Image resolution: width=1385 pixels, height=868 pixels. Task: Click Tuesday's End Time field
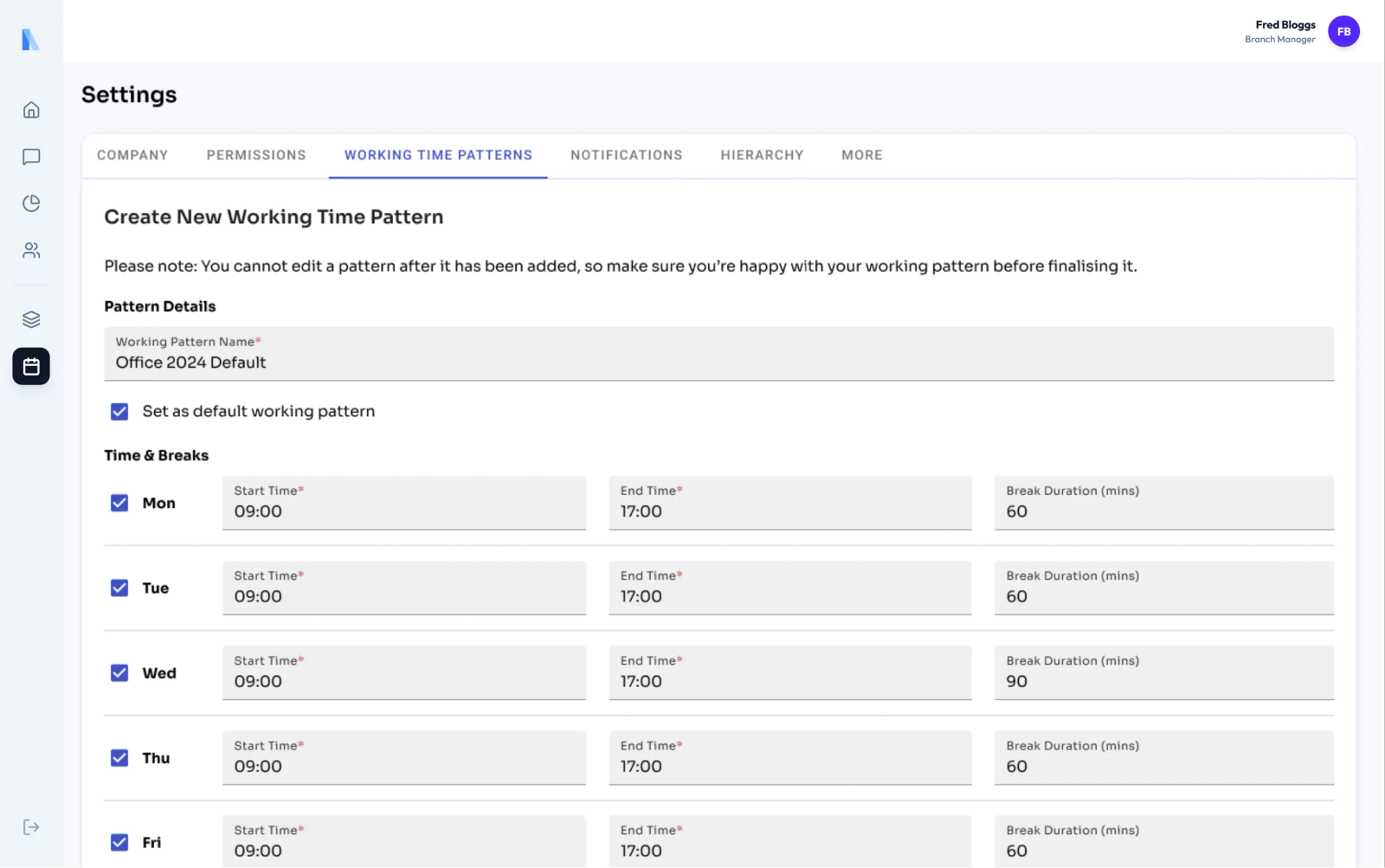(x=789, y=588)
